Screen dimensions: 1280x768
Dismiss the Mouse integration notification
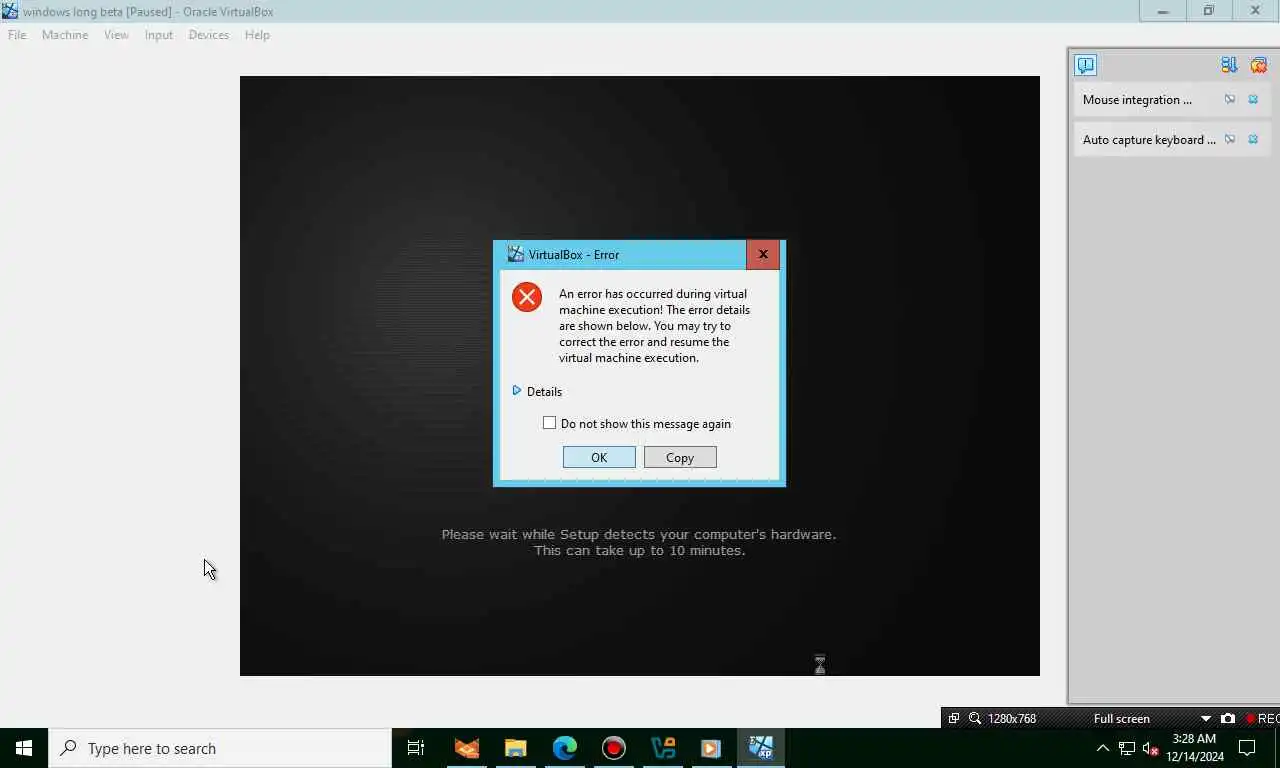(x=1253, y=100)
